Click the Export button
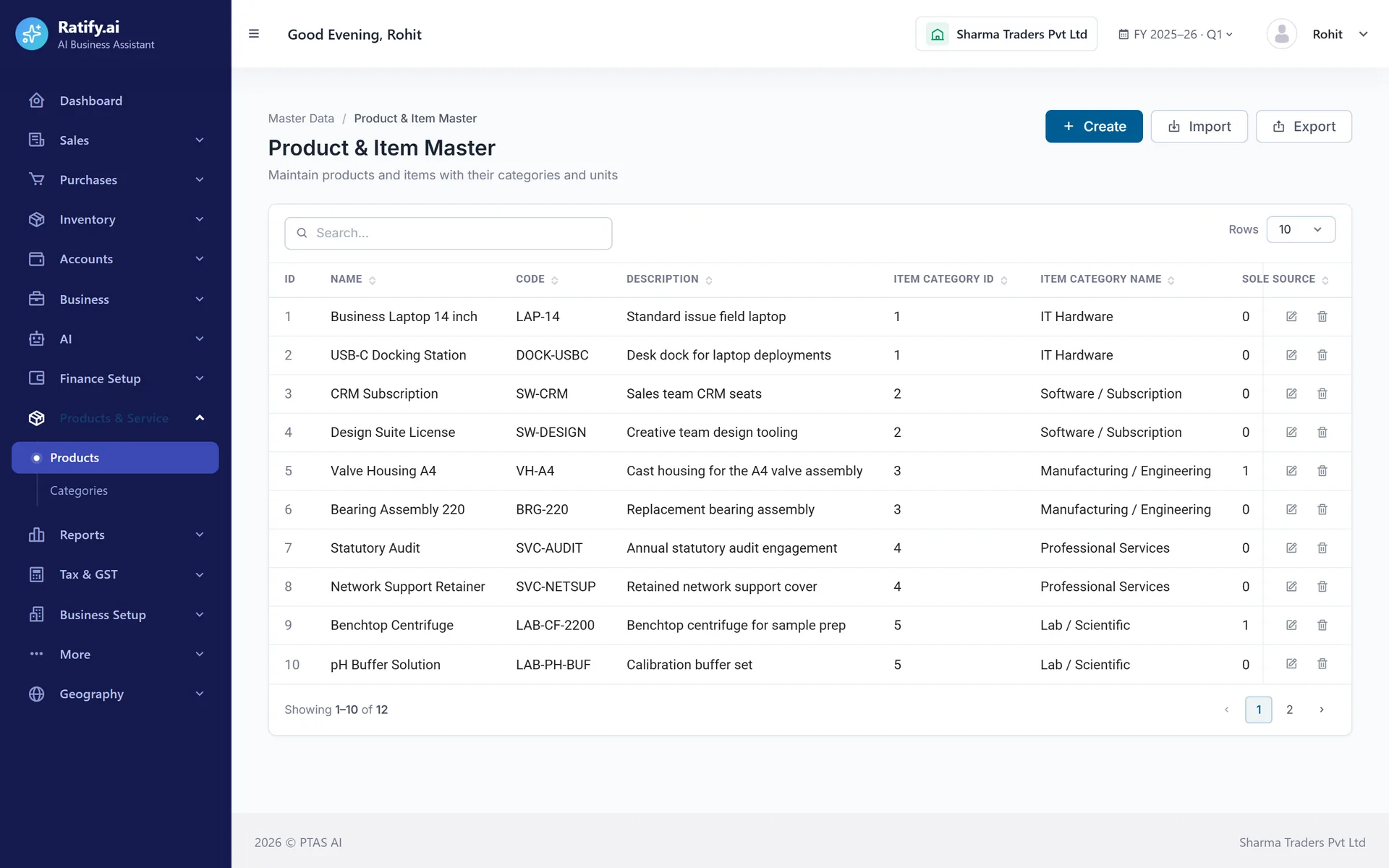1389x868 pixels. click(1304, 127)
